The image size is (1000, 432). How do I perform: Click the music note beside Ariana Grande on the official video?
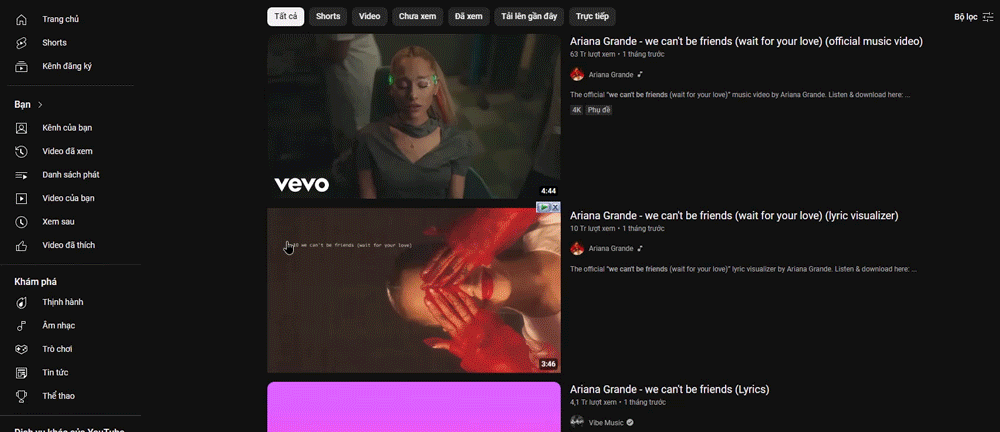pyautogui.click(x=640, y=75)
